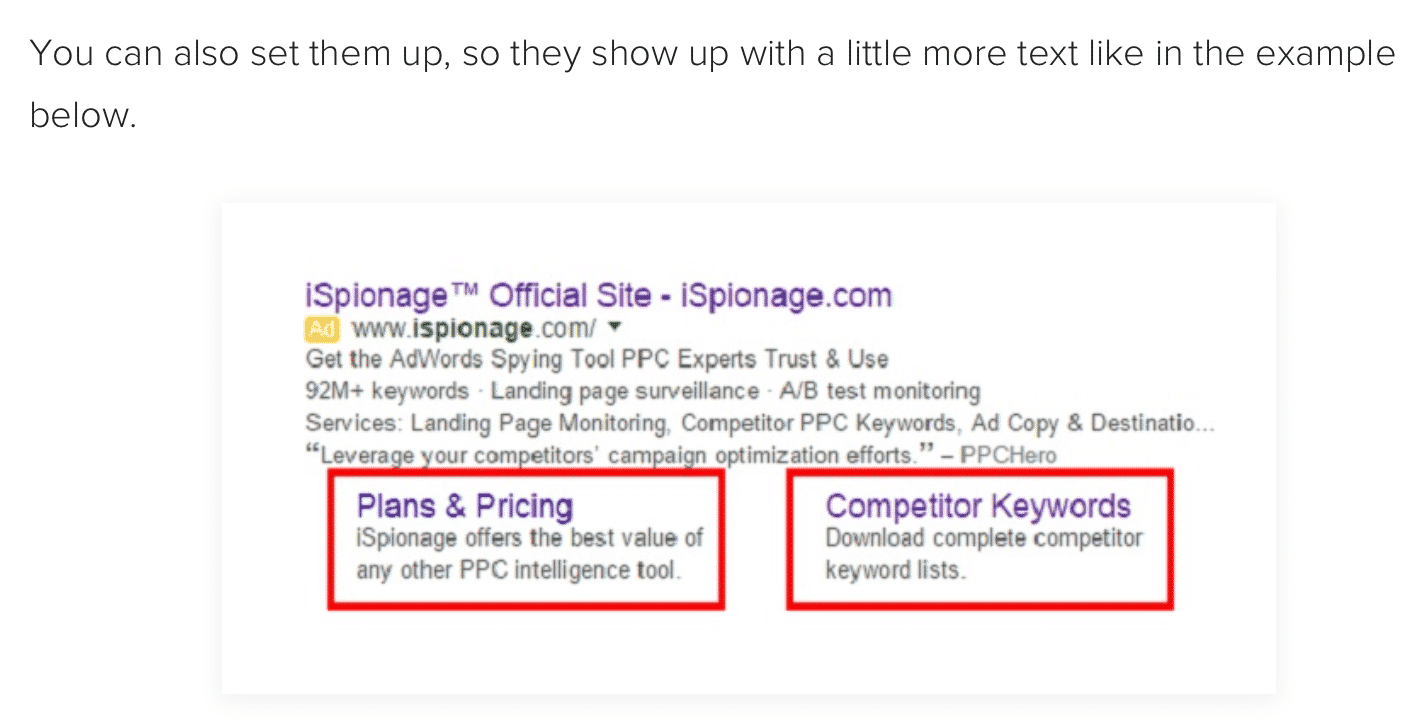Click the PPCHero attribution text
Image resolution: width=1426 pixels, height=726 pixels.
[x=1008, y=456]
